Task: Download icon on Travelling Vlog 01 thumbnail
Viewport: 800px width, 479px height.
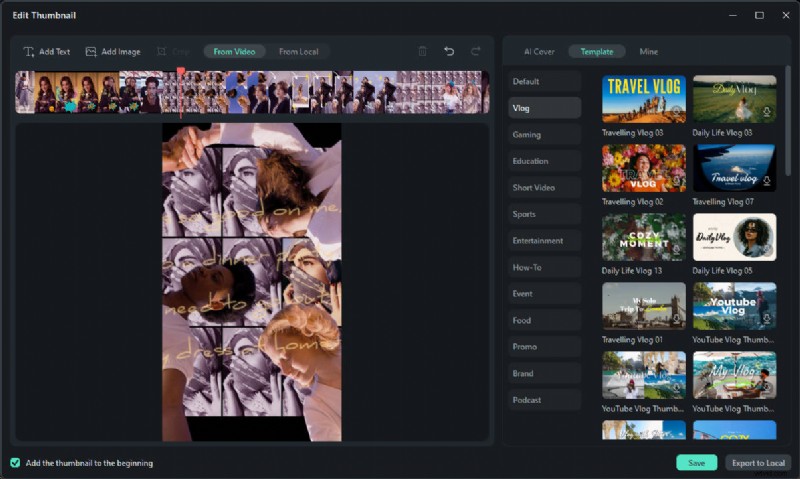Action: [676, 319]
